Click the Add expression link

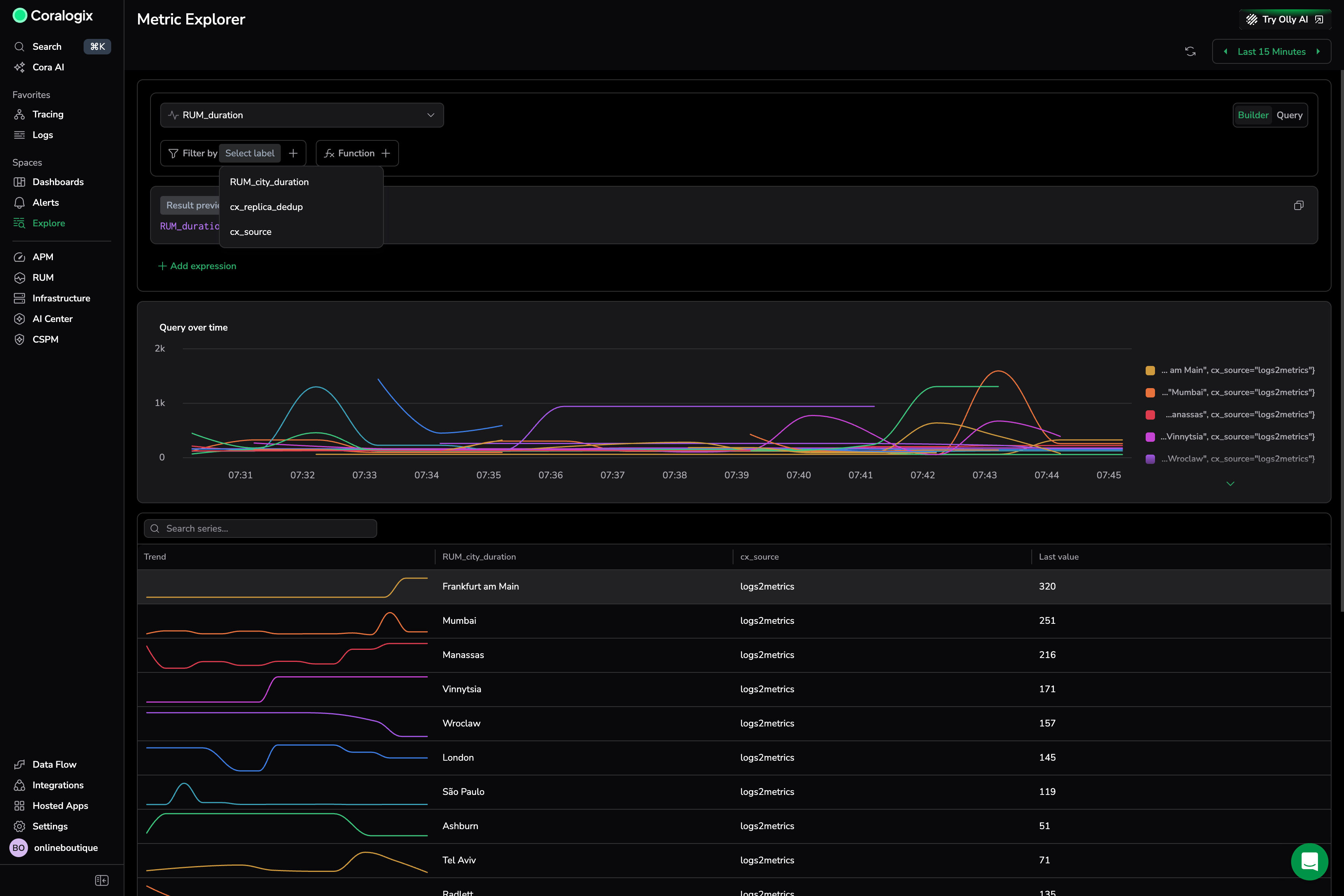197,266
